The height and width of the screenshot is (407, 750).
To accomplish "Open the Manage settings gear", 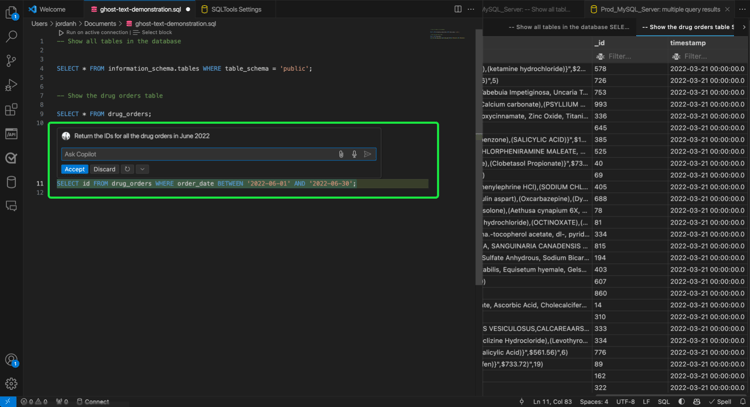I will point(11,384).
